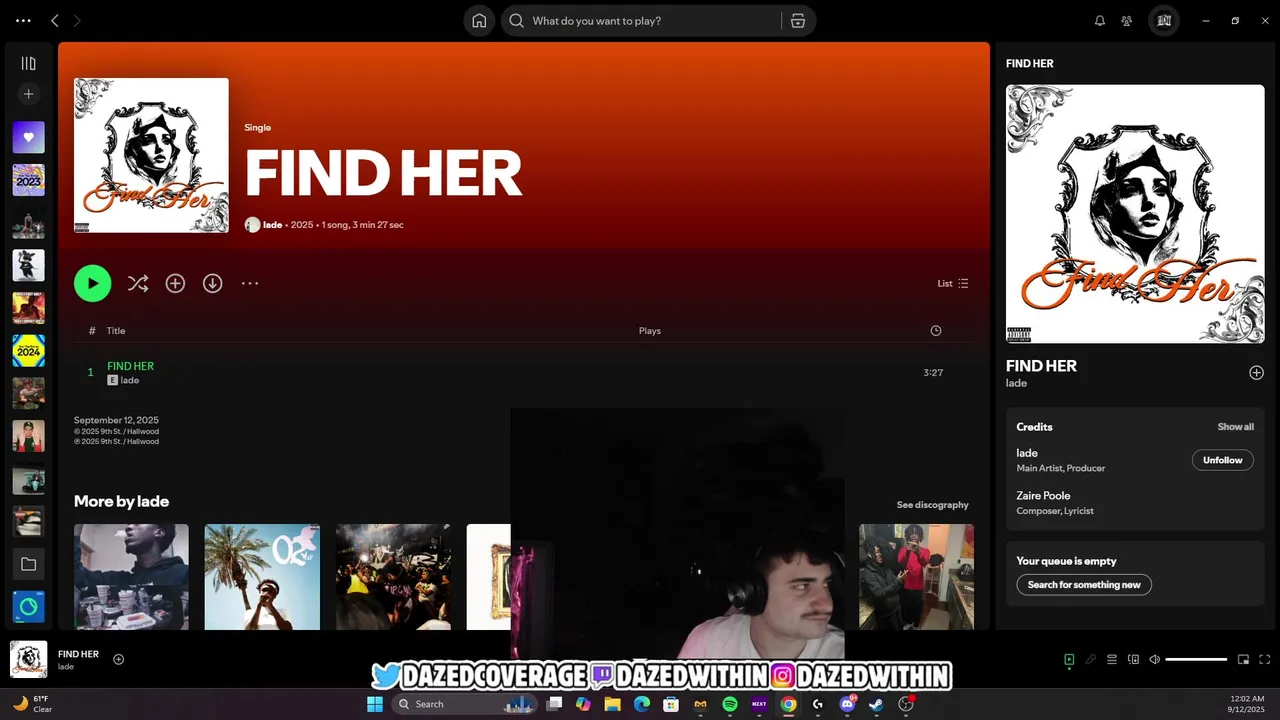Enable shuffle for FIND HER
1280x720 pixels.
pos(138,284)
